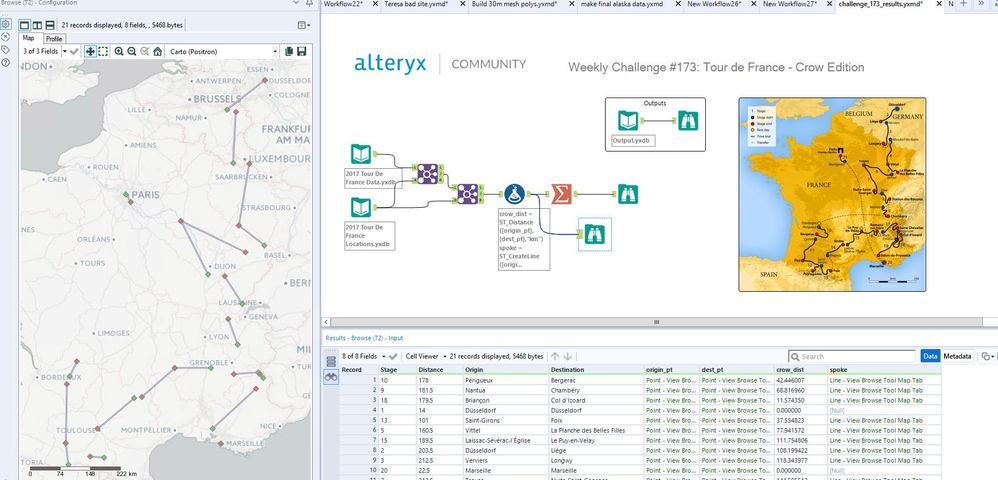Select the Summarize tool on canvas

tap(561, 194)
